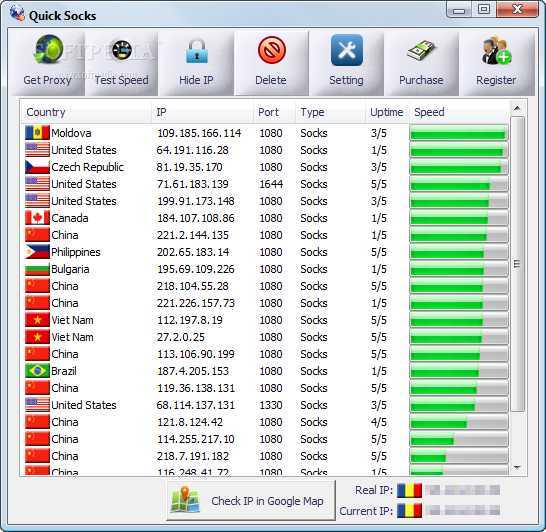Click the Moldova flag icon
The height and width of the screenshot is (532, 546).
[x=37, y=133]
